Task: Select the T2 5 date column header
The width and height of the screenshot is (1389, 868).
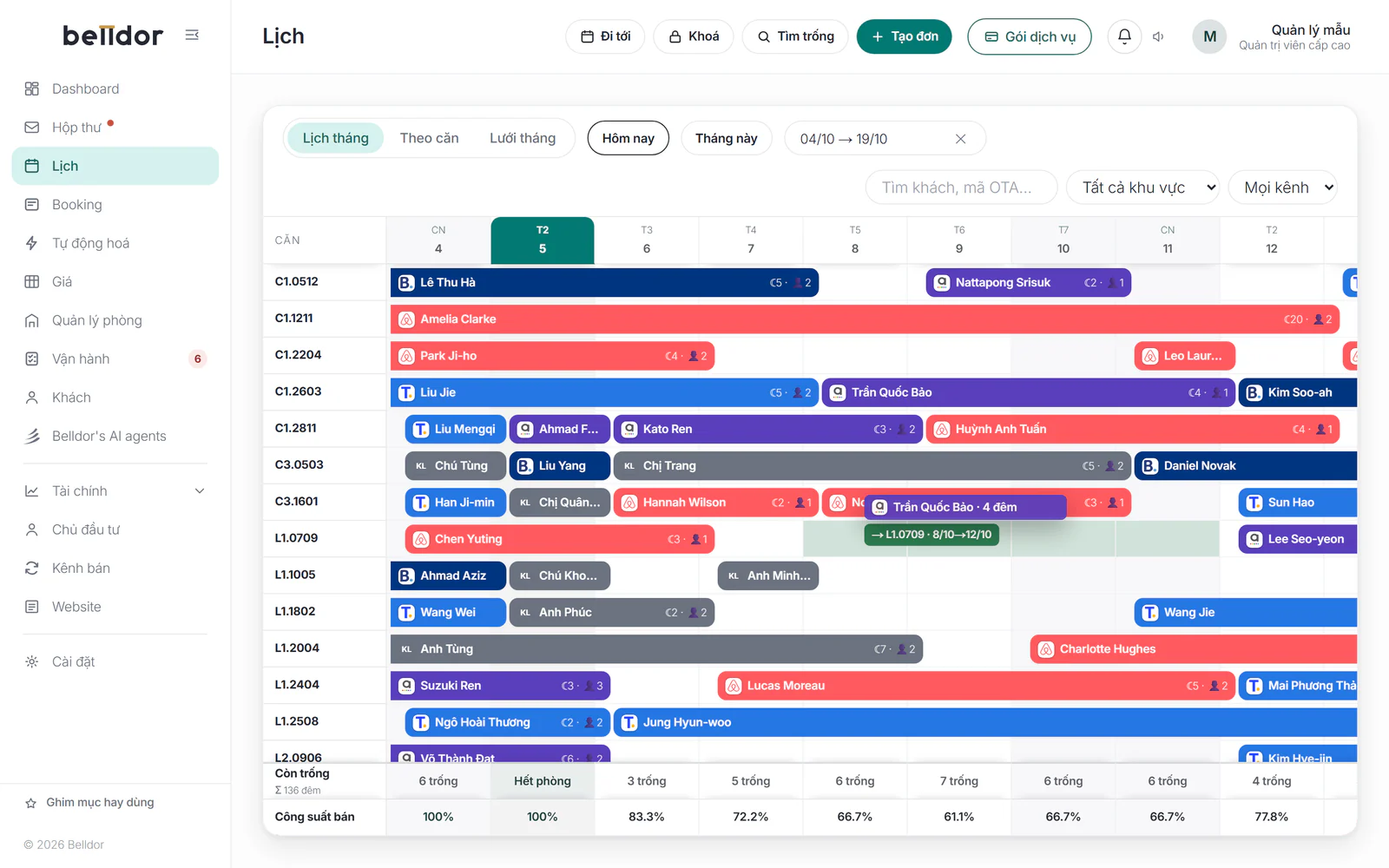Action: tap(543, 240)
